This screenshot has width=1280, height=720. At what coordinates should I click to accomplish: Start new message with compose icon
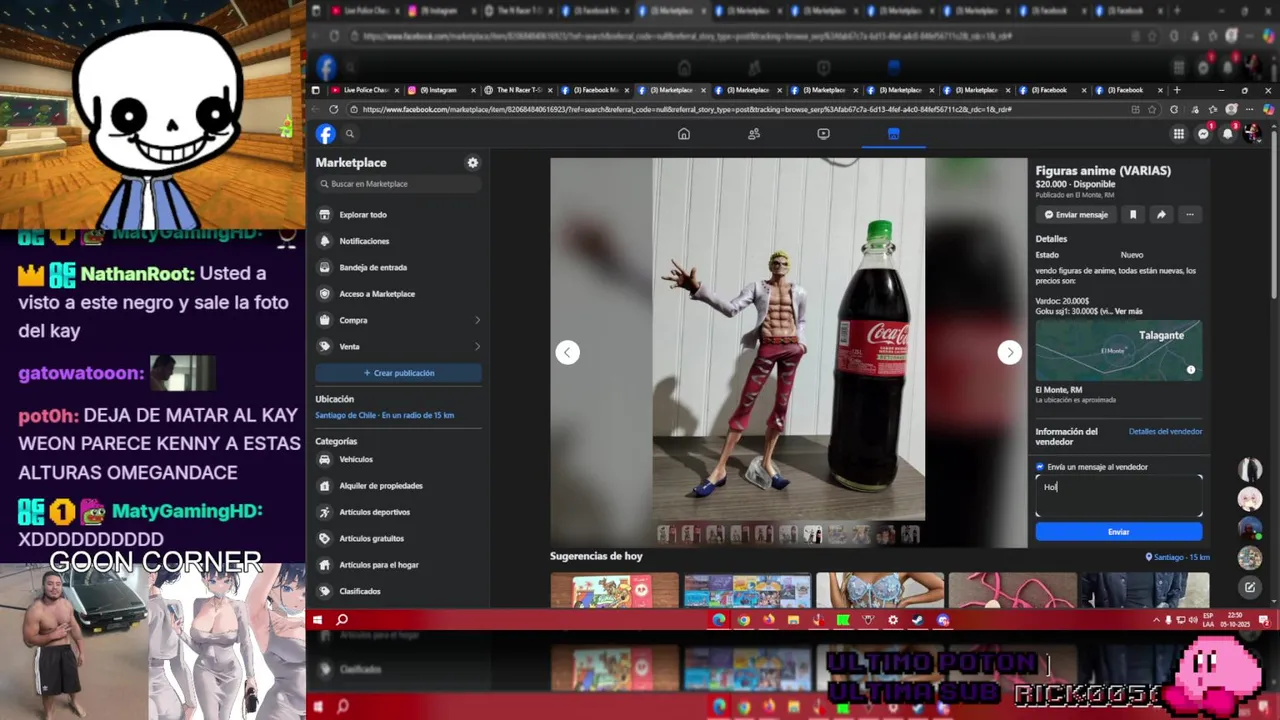(1250, 587)
